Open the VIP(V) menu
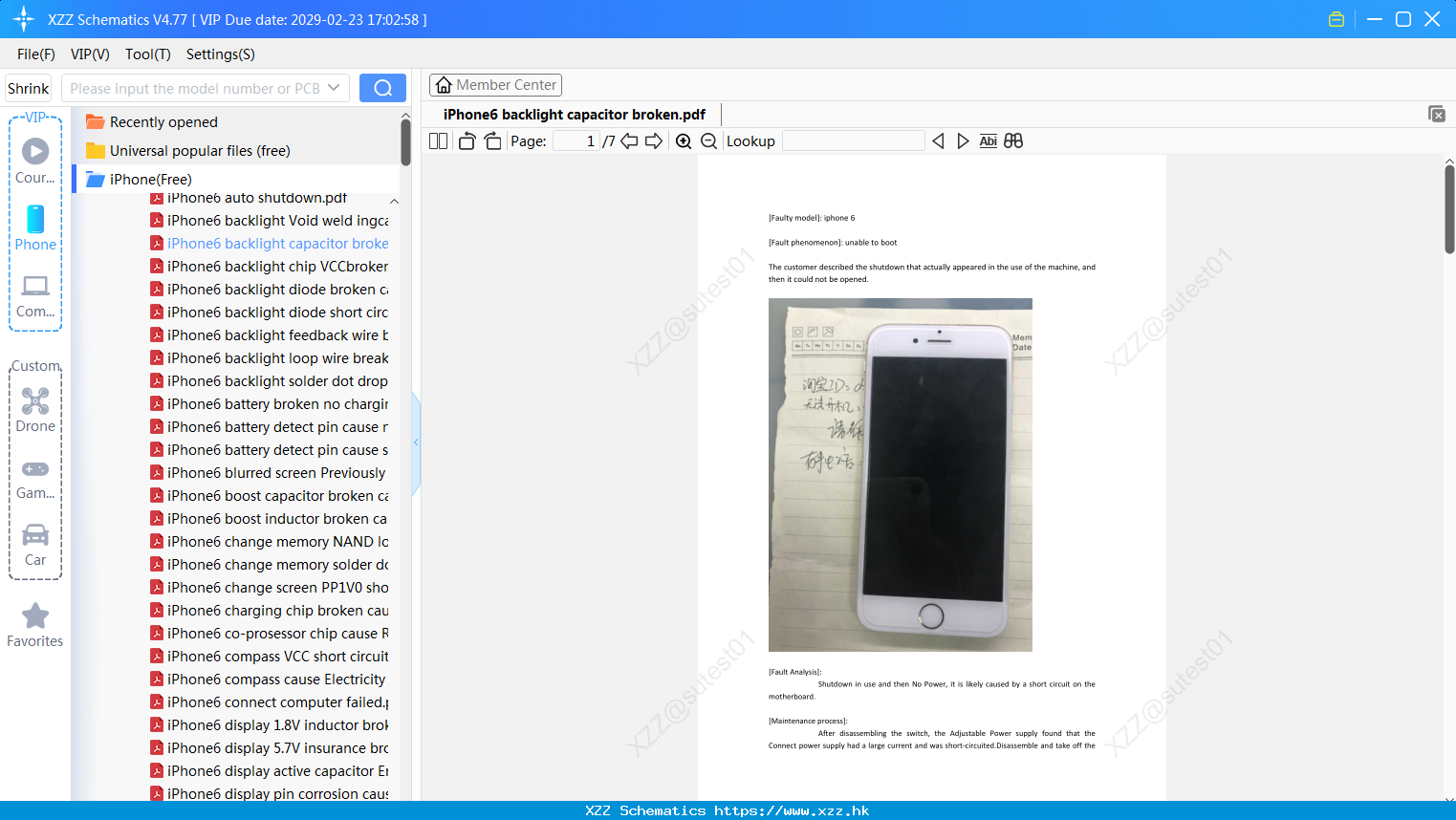The image size is (1456, 820). click(x=90, y=54)
